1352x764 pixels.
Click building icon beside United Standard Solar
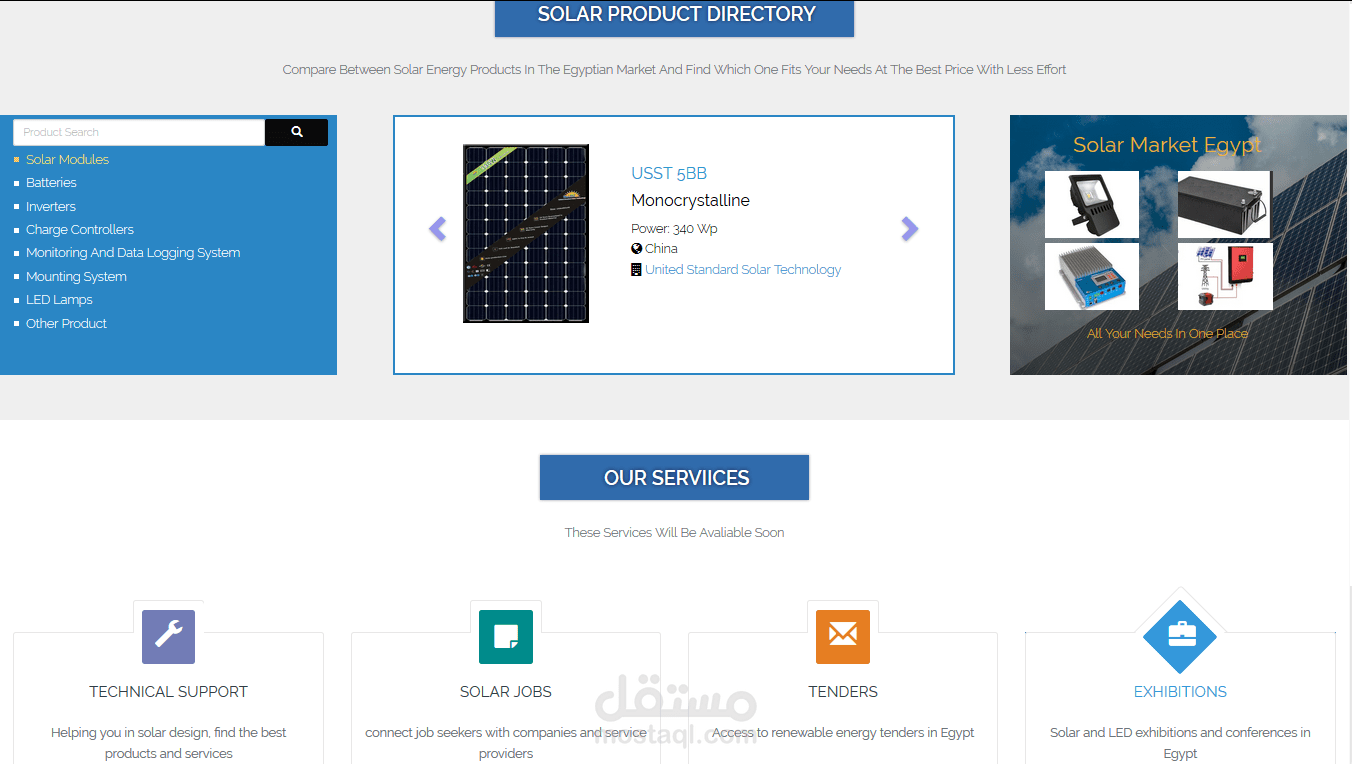(636, 270)
